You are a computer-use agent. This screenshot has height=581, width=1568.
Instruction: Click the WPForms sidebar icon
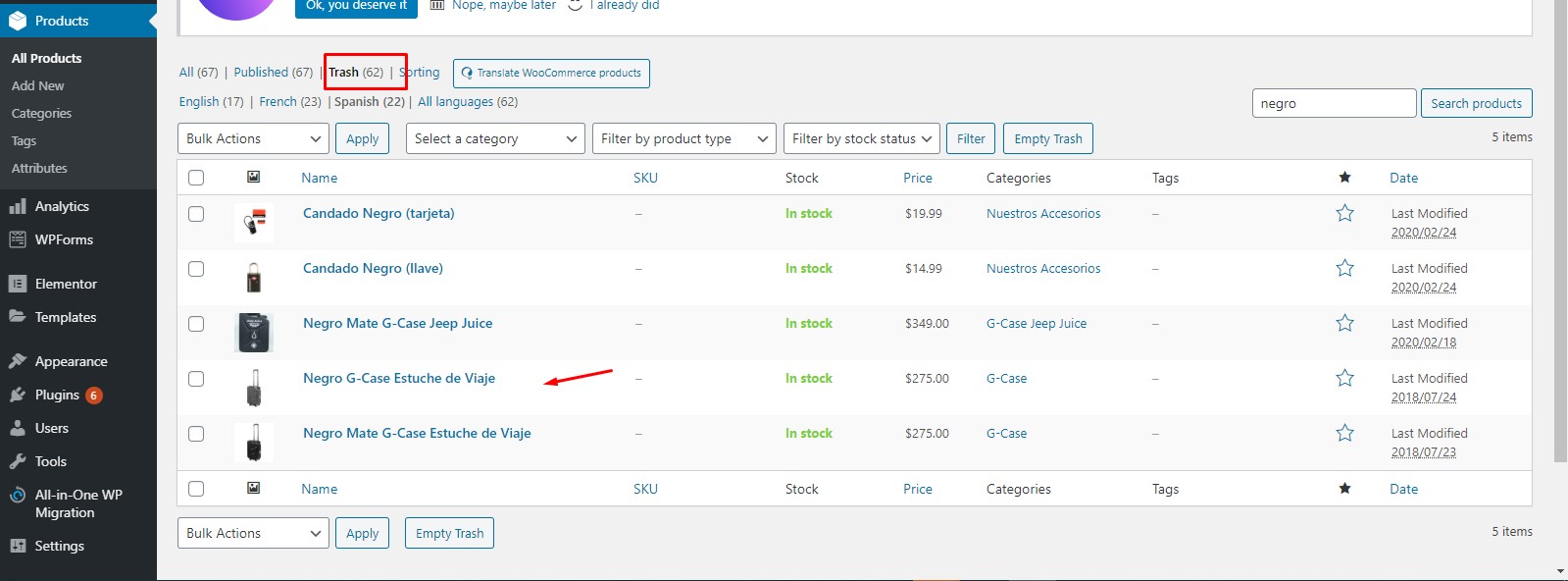pyautogui.click(x=18, y=239)
